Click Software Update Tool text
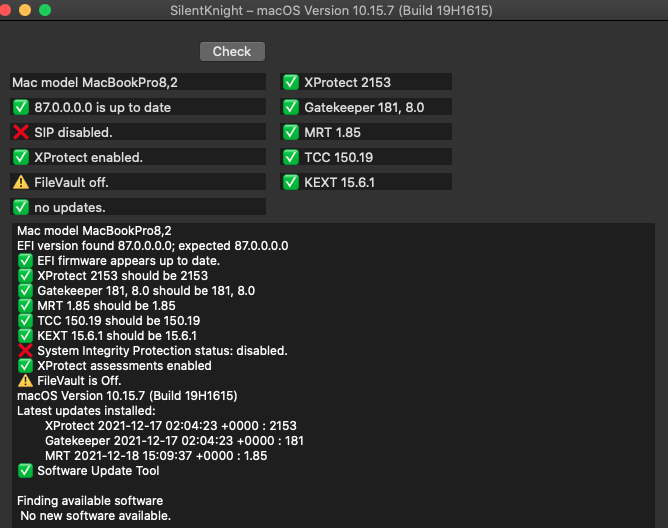Viewport: 668px width, 528px height. (98, 471)
